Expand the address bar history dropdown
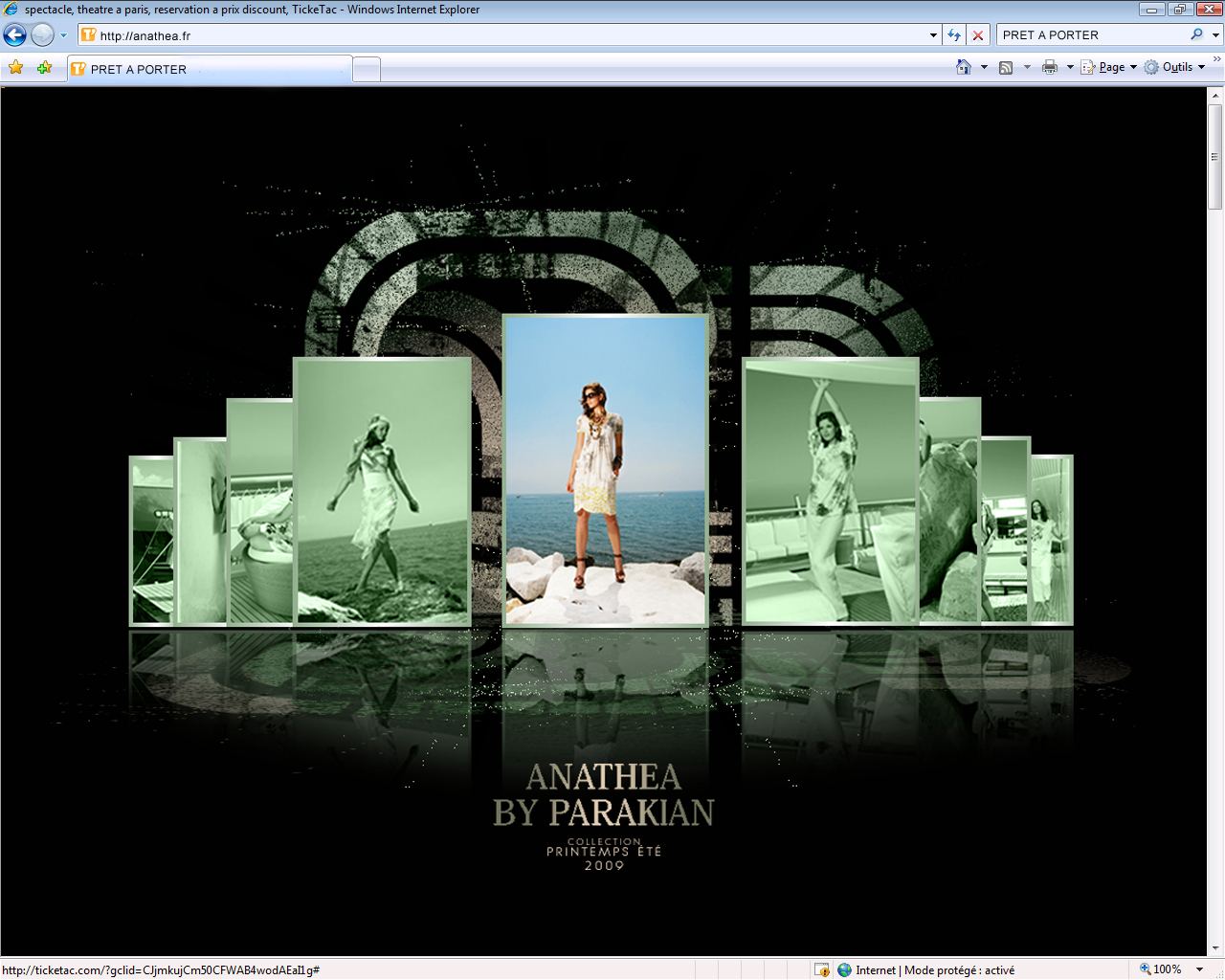The height and width of the screenshot is (980, 1225). [x=933, y=35]
